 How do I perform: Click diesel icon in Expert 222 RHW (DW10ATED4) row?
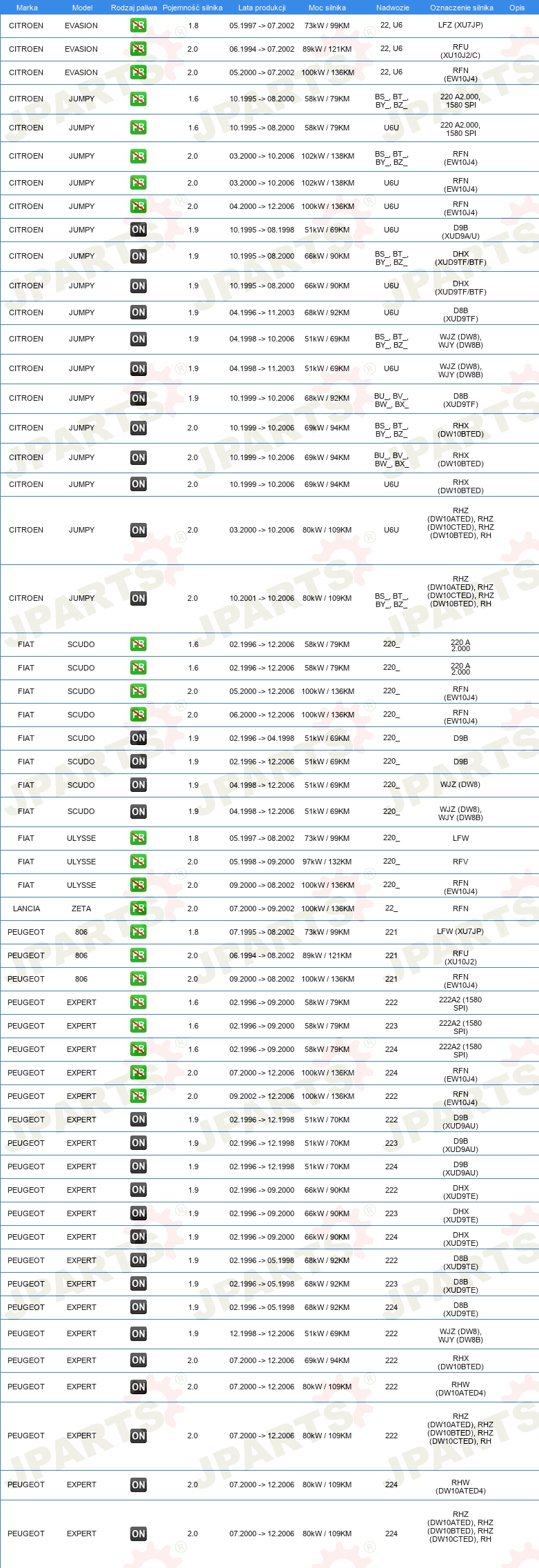click(x=138, y=1387)
